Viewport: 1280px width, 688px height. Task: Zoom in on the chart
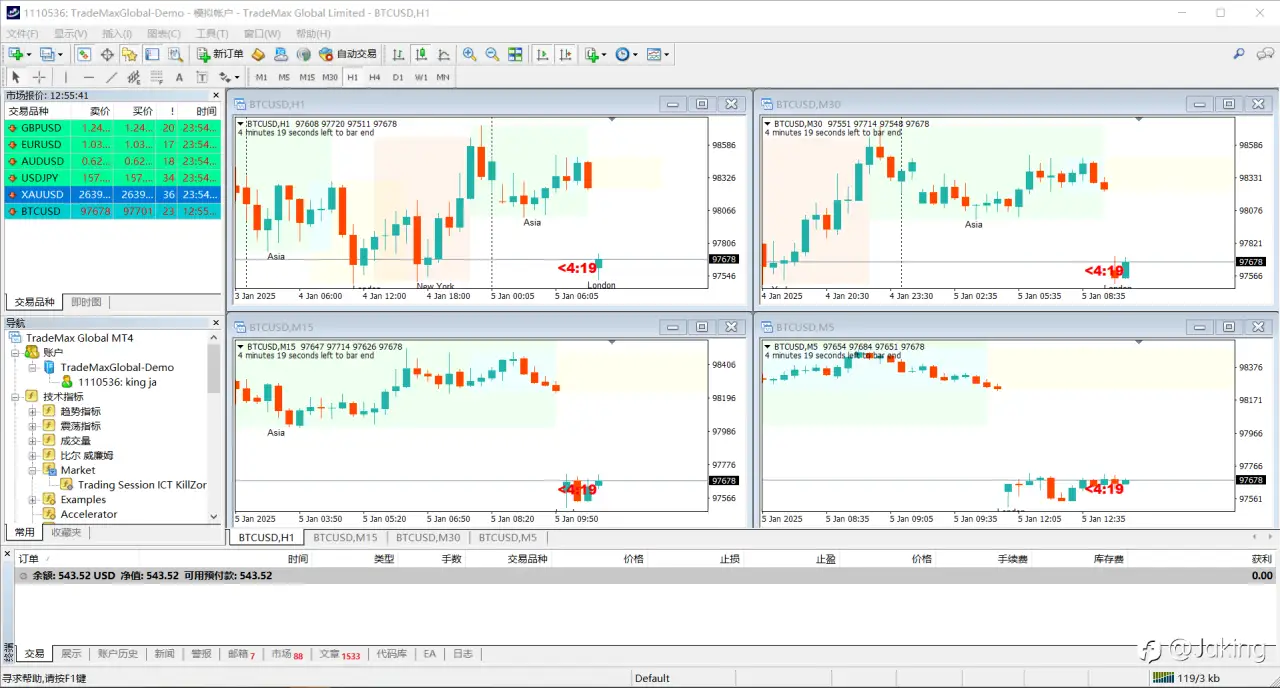coord(469,54)
